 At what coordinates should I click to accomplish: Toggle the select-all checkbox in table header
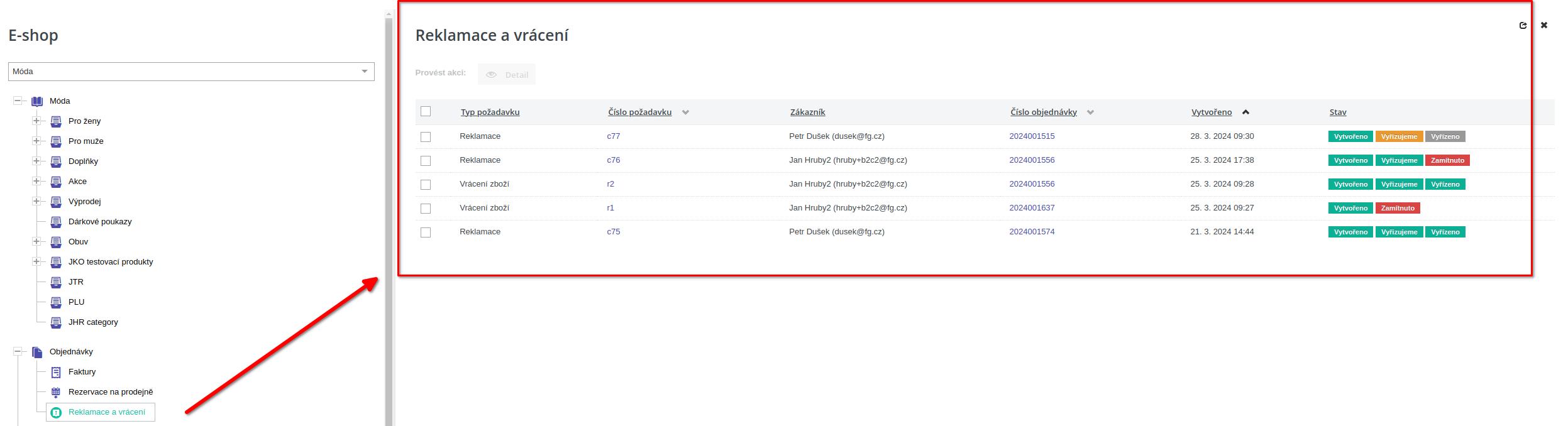(426, 112)
